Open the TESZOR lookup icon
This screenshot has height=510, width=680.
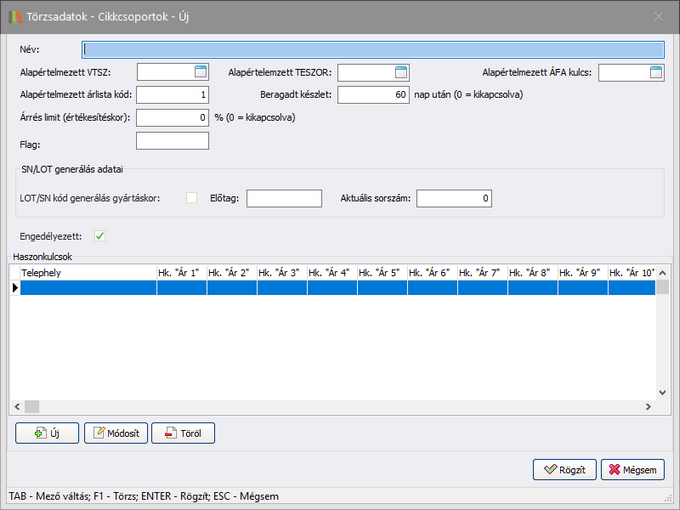[401, 71]
